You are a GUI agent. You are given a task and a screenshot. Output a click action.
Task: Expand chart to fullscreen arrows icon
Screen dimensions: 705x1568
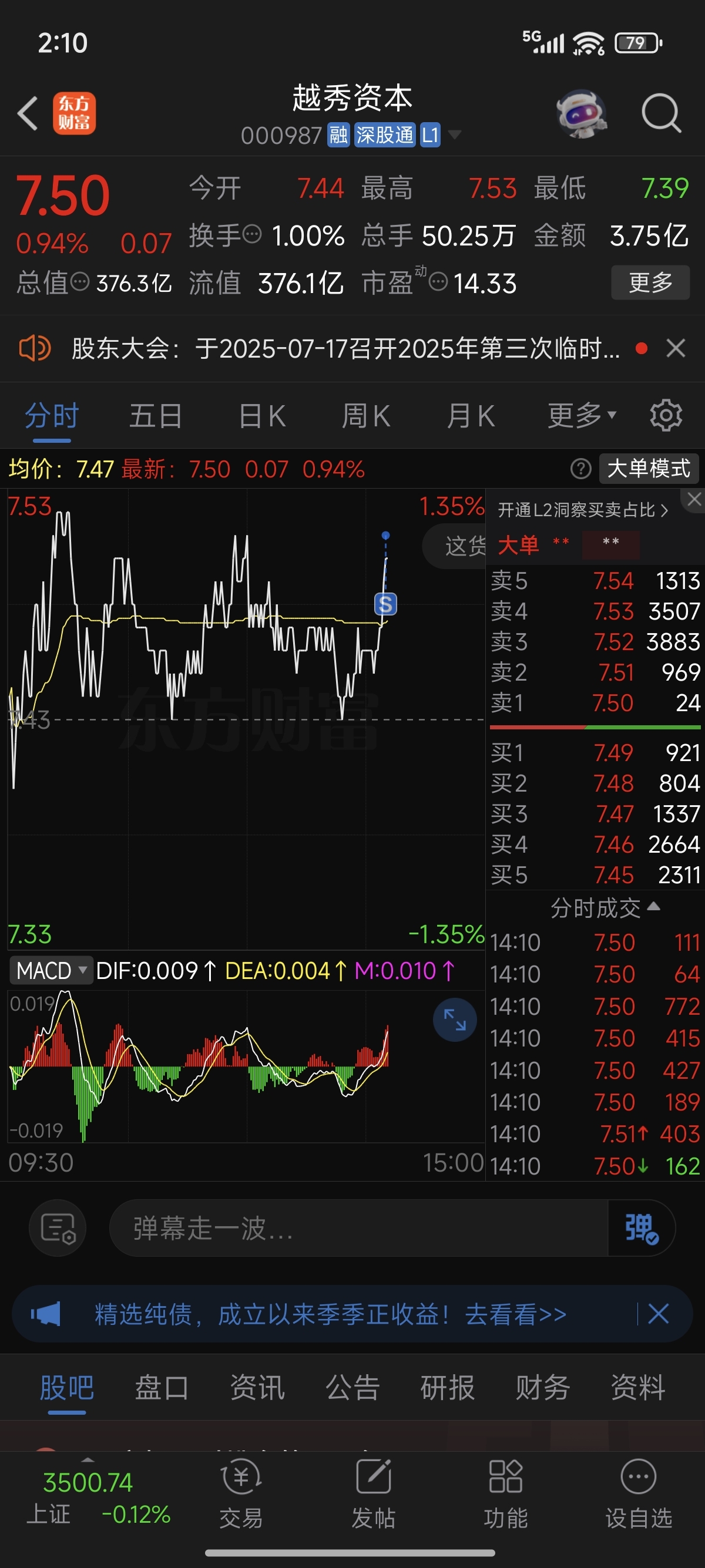coord(455,1019)
